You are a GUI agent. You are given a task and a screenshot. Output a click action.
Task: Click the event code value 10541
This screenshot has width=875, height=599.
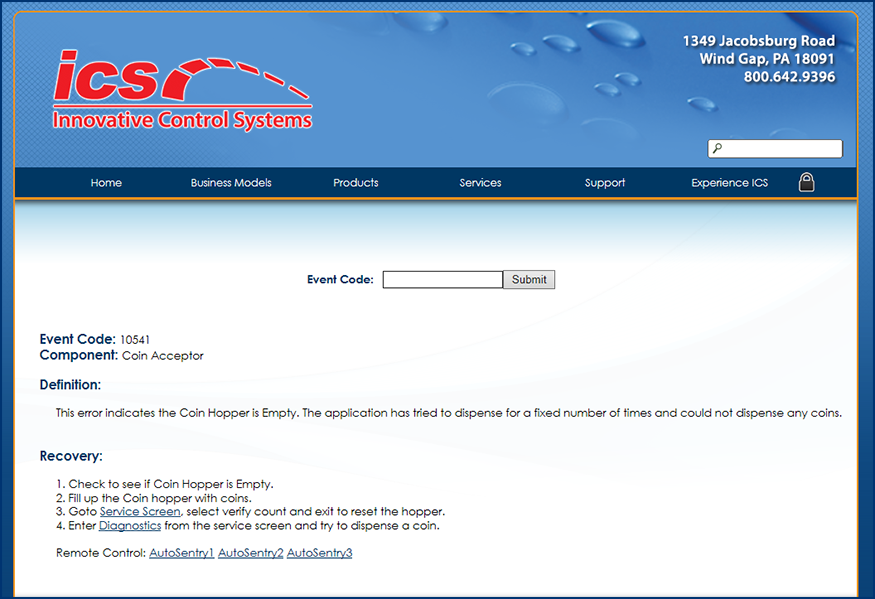point(135,340)
